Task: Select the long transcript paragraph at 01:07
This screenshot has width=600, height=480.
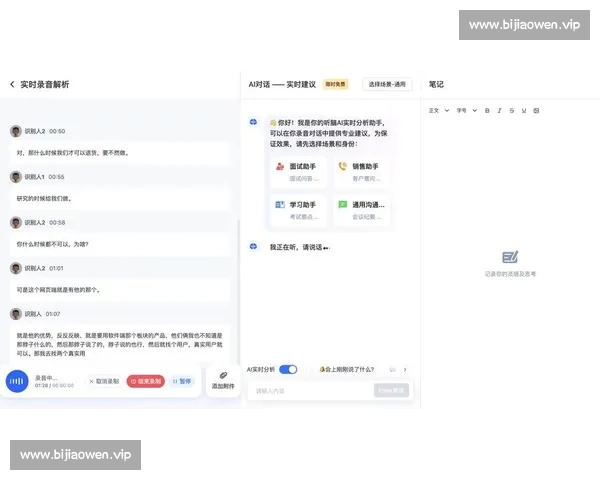Action: pos(119,344)
